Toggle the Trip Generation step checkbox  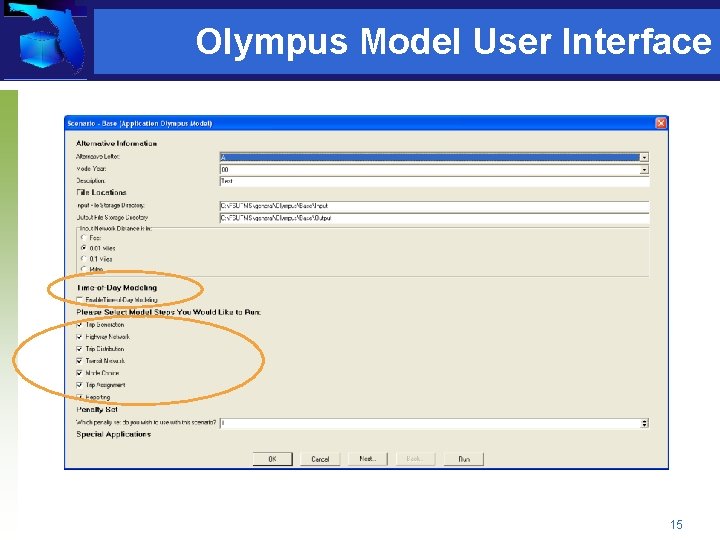[80, 325]
